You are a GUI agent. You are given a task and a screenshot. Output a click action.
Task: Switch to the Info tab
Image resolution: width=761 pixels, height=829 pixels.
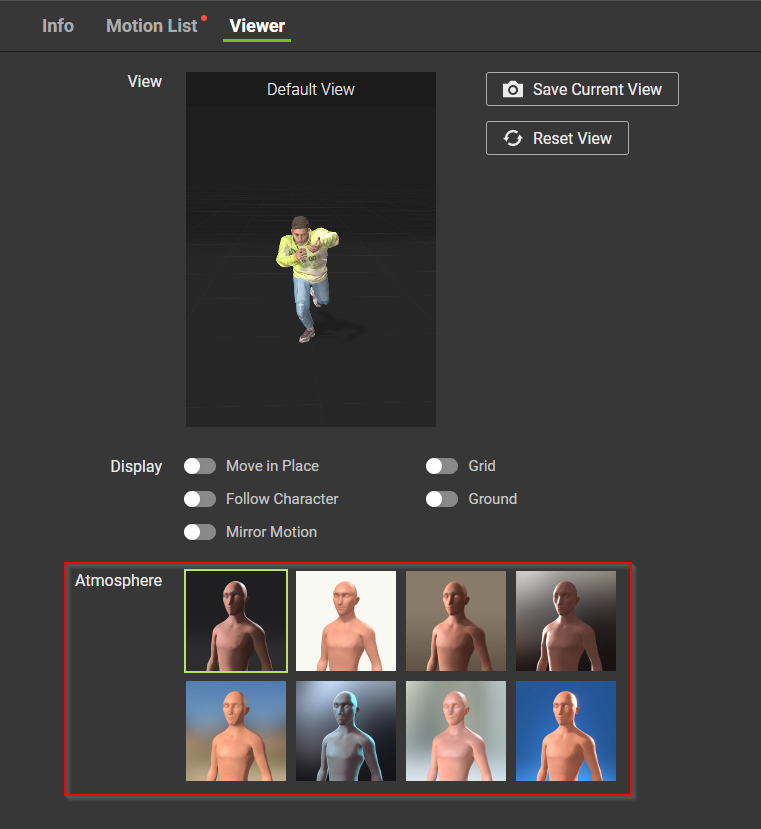click(58, 26)
